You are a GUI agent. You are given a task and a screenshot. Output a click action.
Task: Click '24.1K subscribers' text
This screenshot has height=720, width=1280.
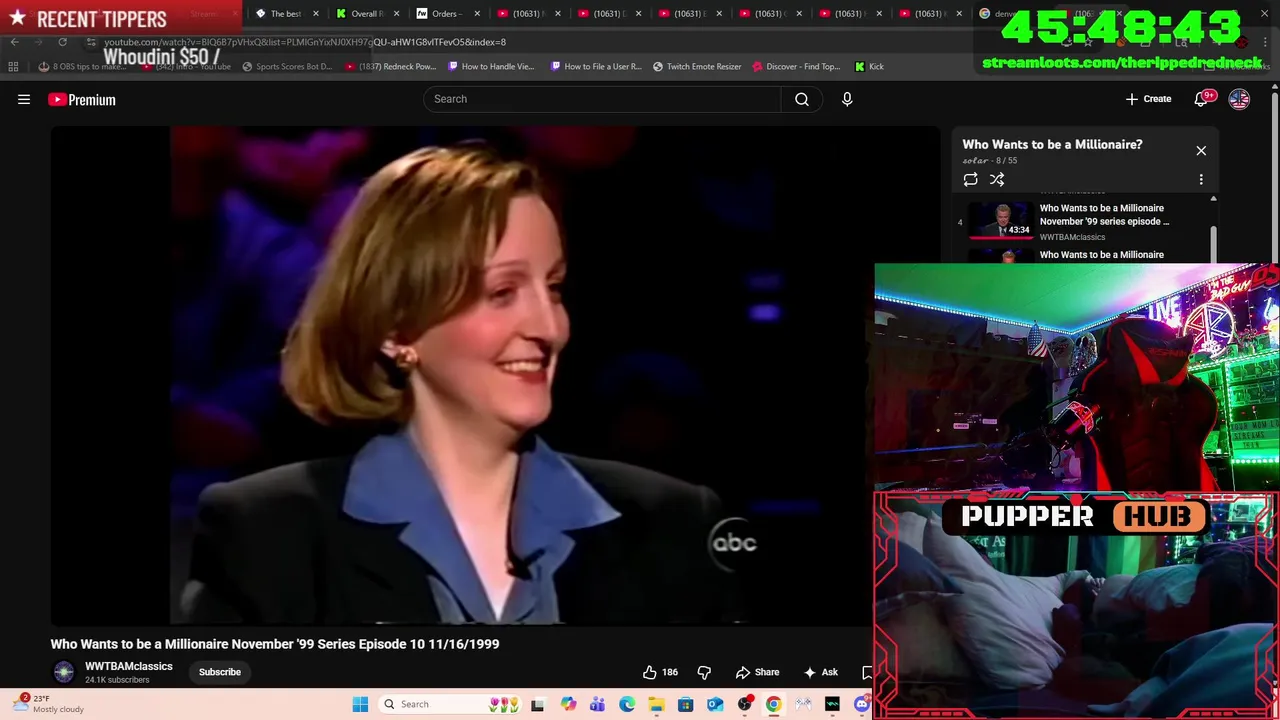pyautogui.click(x=117, y=680)
